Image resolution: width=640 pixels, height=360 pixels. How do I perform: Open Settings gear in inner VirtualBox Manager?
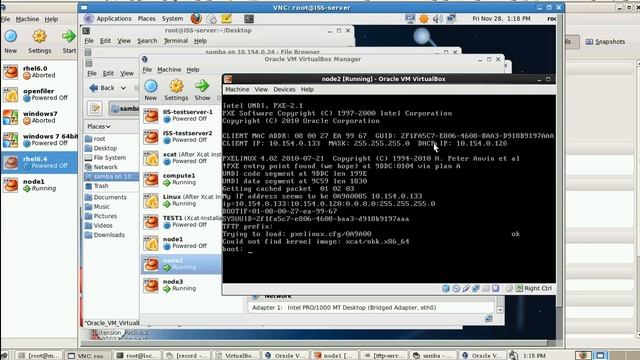tap(176, 86)
